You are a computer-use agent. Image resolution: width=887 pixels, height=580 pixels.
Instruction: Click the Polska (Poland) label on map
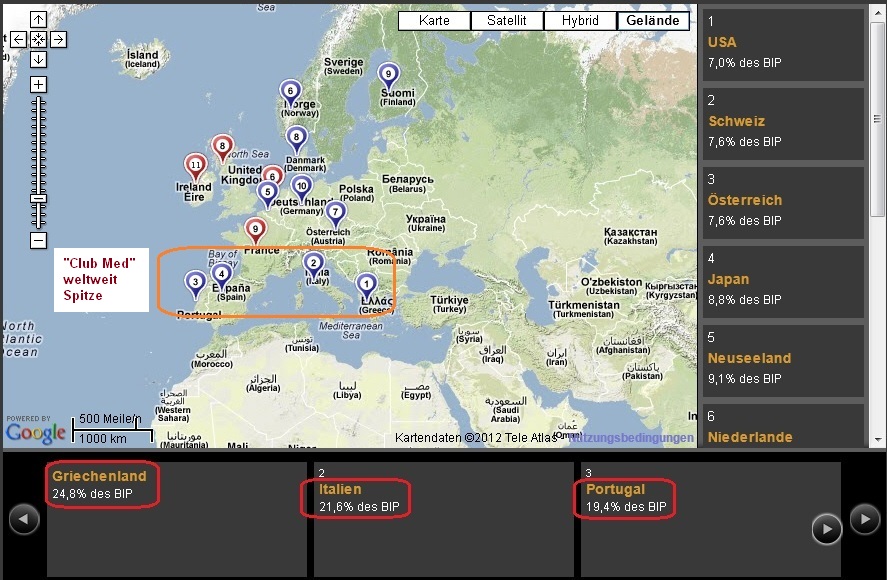pyautogui.click(x=356, y=193)
